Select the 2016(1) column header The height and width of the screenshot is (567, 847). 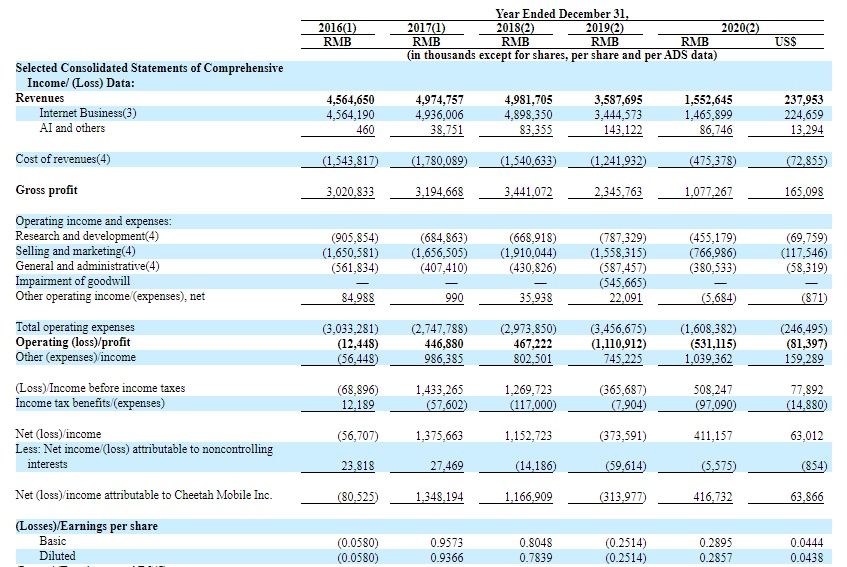click(337, 28)
